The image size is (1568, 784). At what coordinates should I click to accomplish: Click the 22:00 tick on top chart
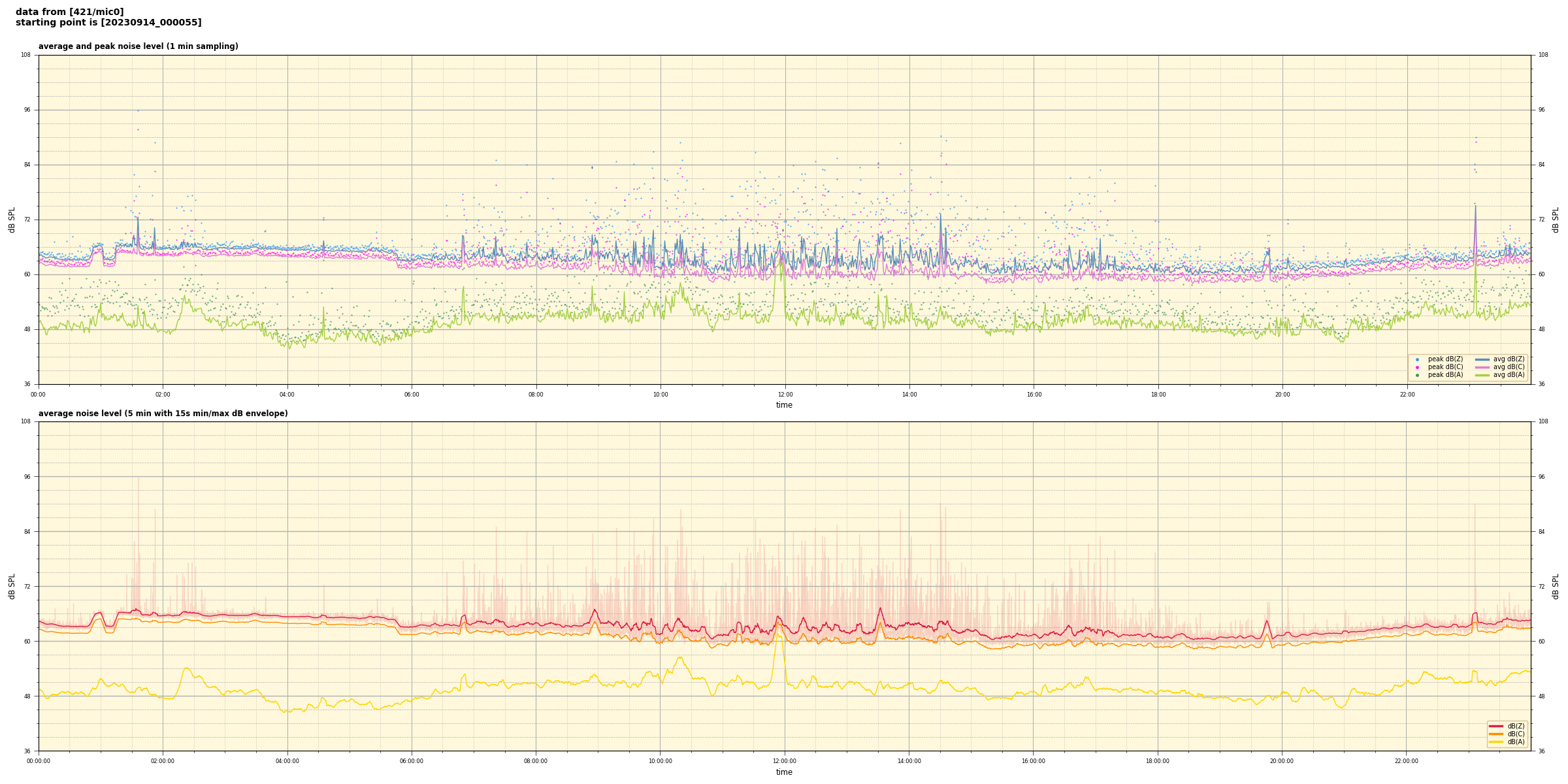(x=1407, y=395)
